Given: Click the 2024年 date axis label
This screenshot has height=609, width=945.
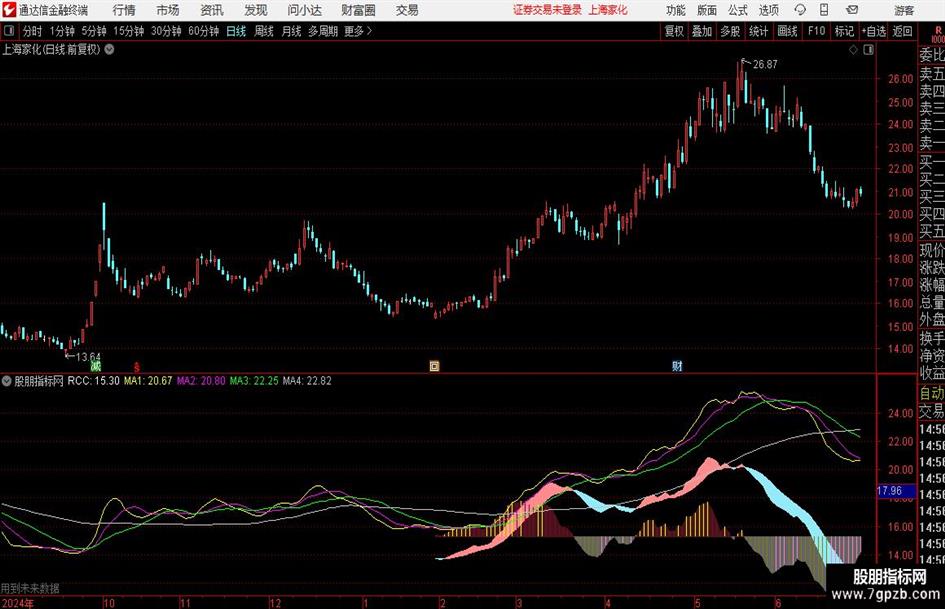Looking at the screenshot, I should click(x=18, y=603).
